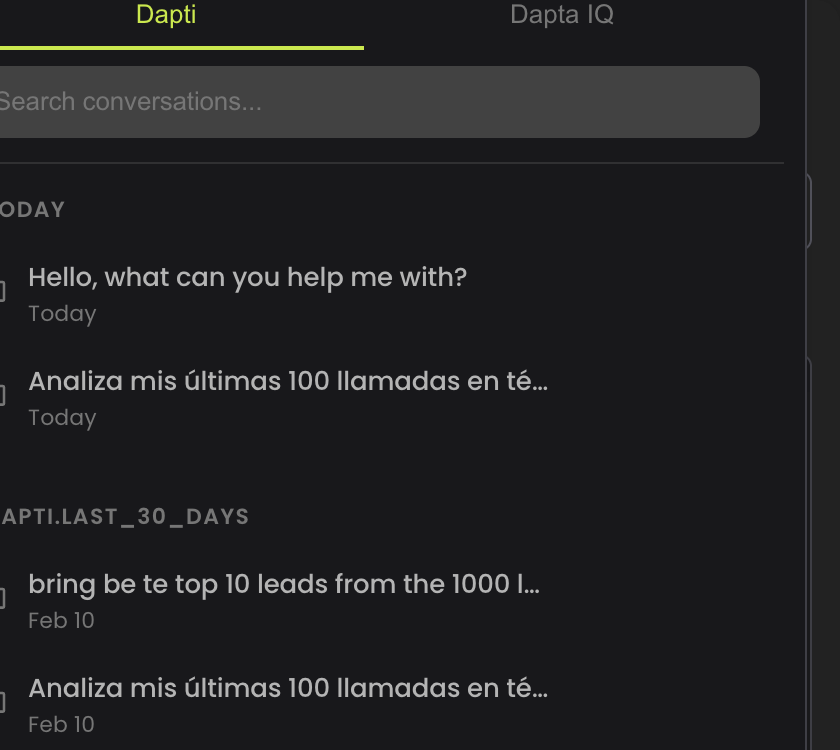
Task: Switch to the Dapta IQ tab
Action: (x=560, y=15)
